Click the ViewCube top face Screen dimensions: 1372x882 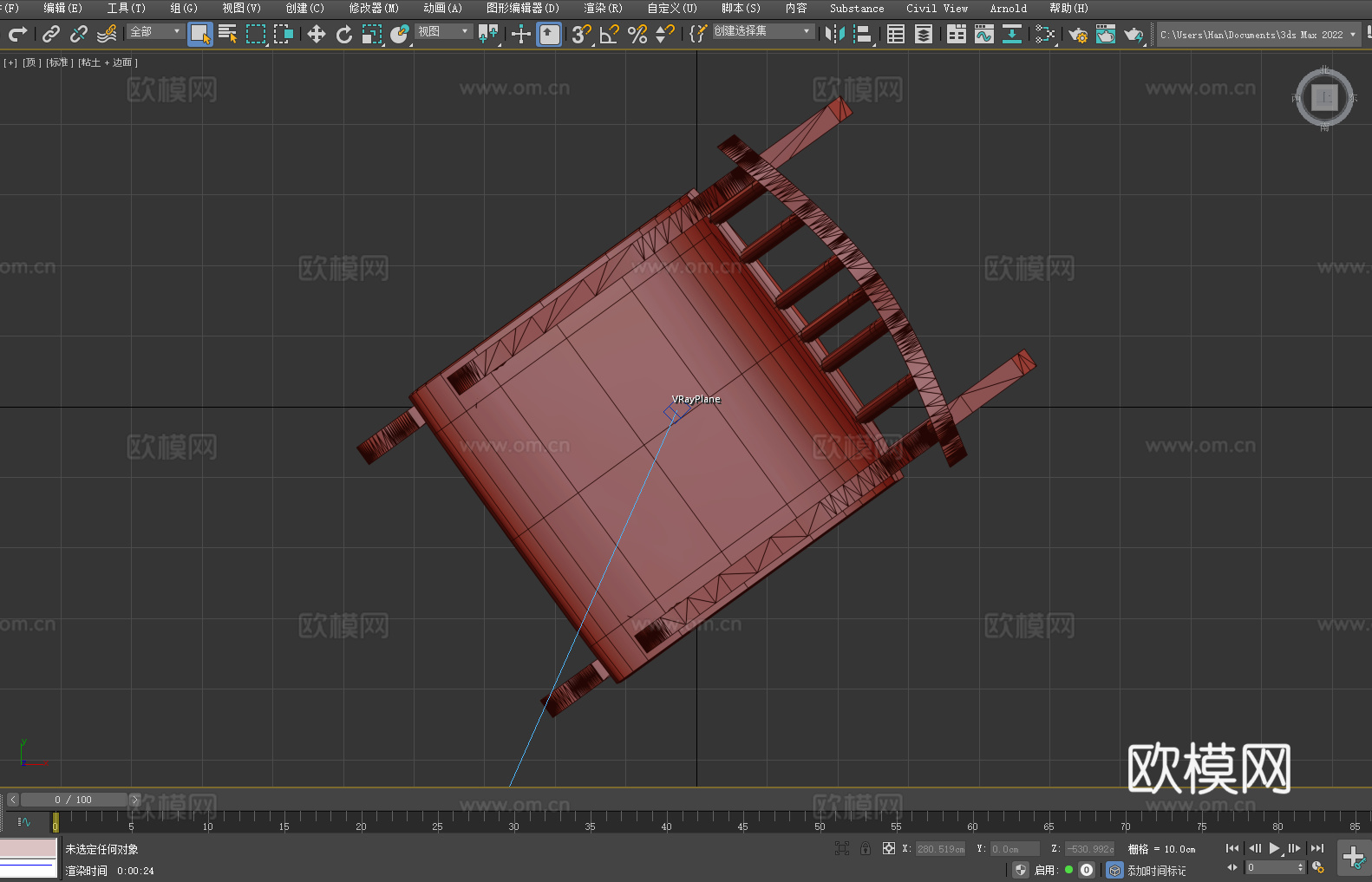pos(1324,97)
